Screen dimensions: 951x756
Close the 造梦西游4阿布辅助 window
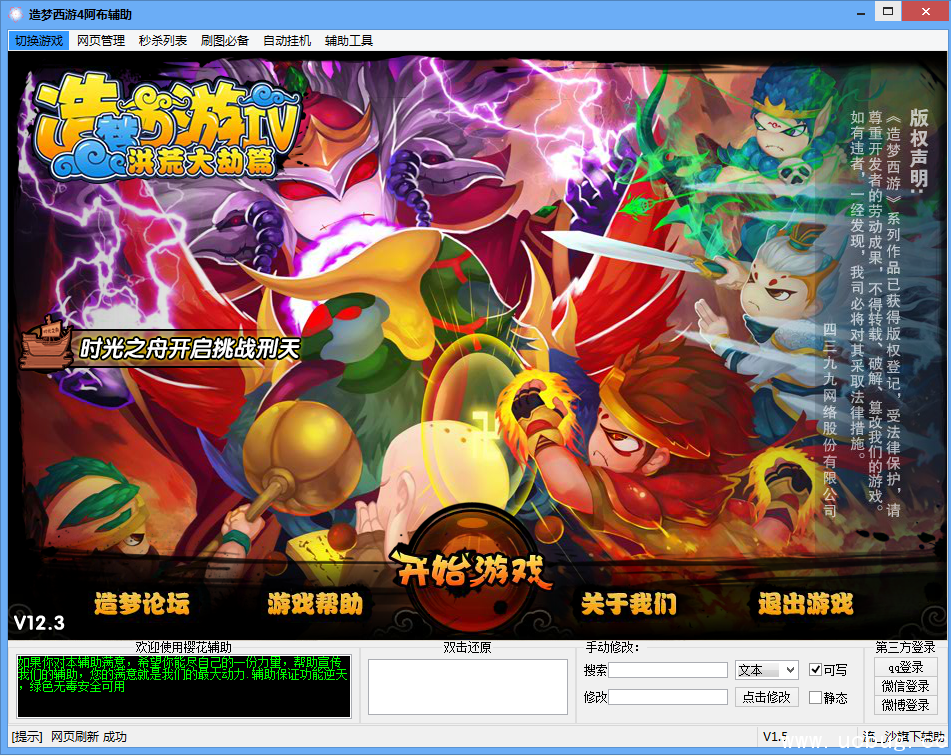tap(926, 12)
